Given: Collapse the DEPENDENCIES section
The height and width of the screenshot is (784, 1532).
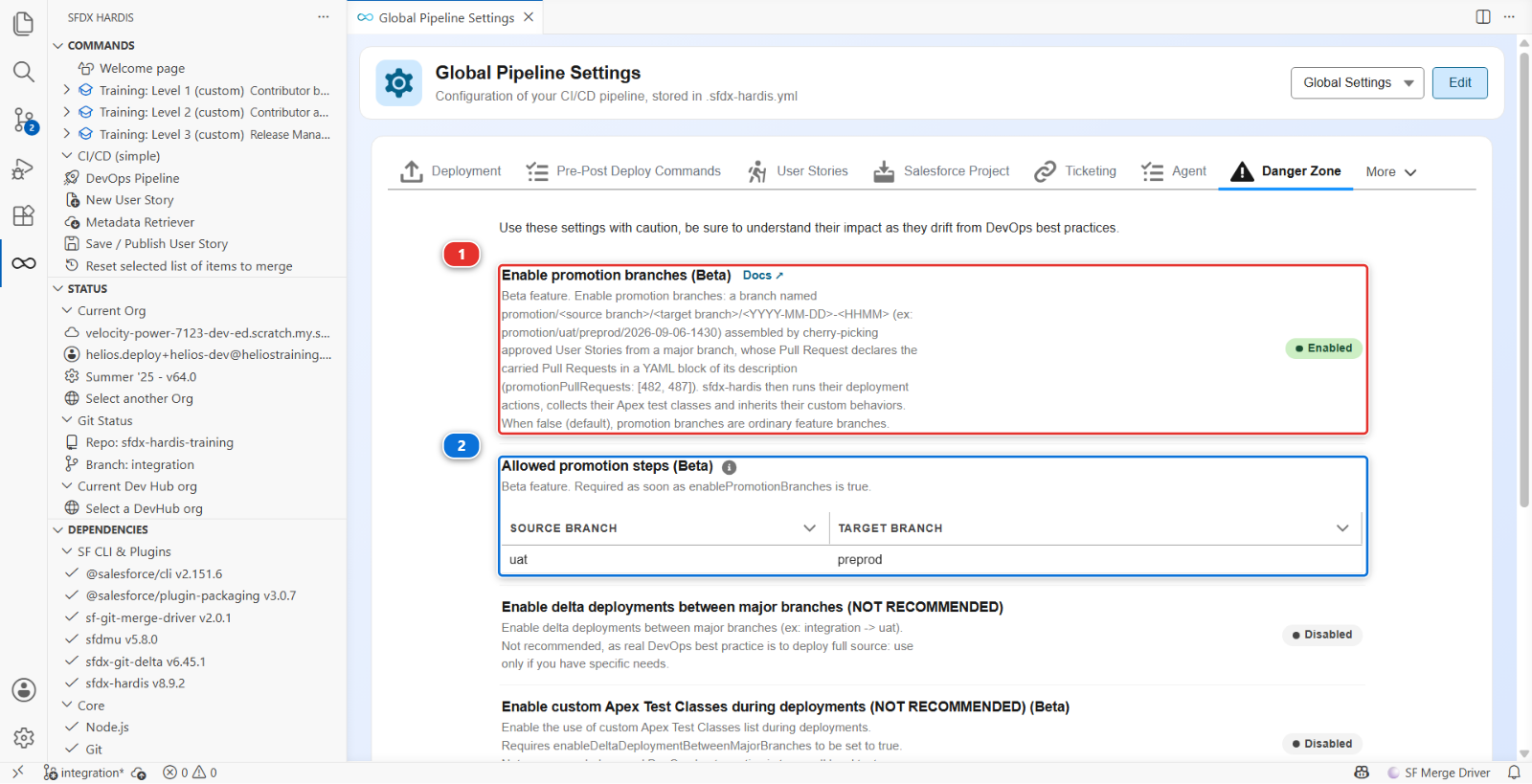Looking at the screenshot, I should coord(58,529).
